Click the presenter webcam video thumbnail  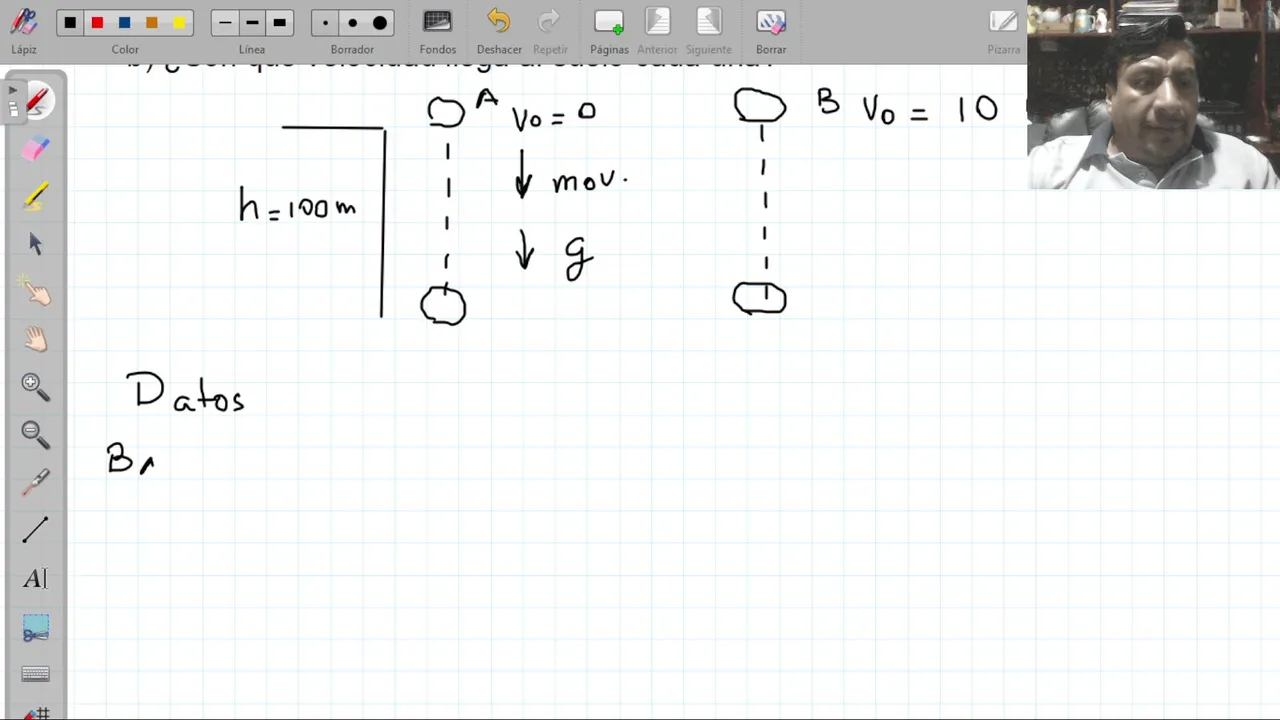pyautogui.click(x=1153, y=95)
